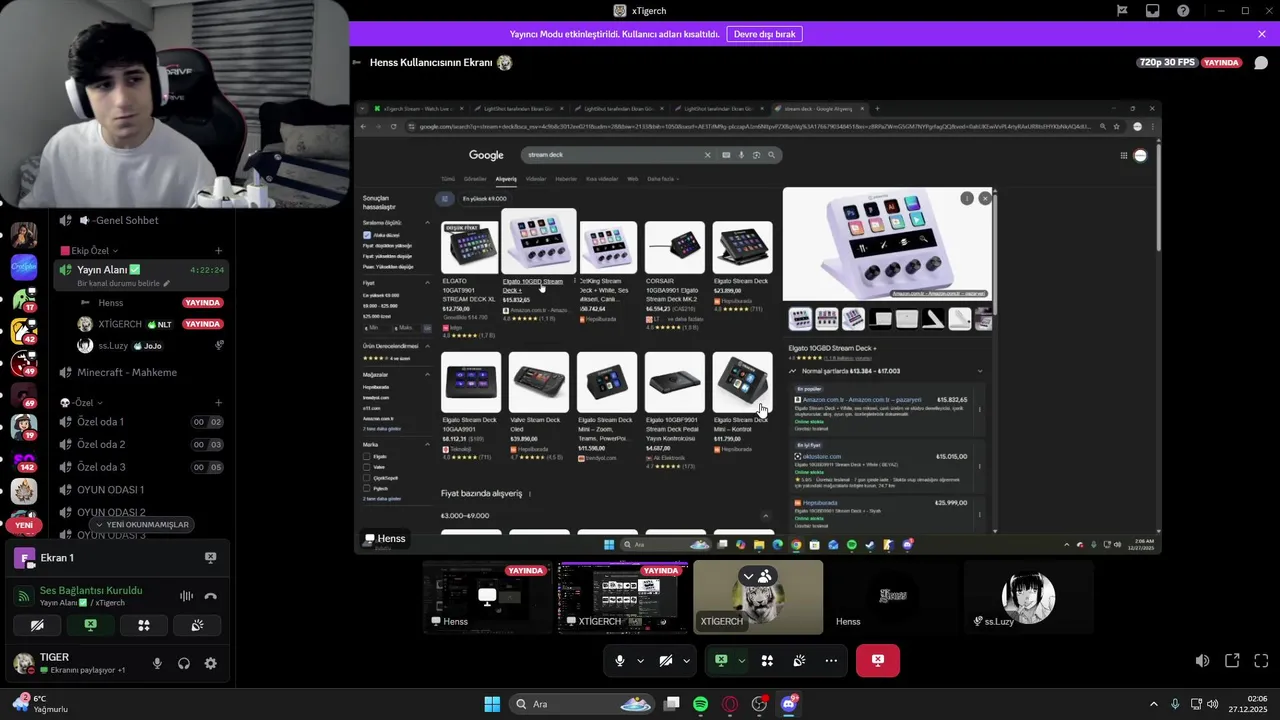Open the stream chat bubble icon
Screen dimensions: 1280x720
pos(1261,63)
